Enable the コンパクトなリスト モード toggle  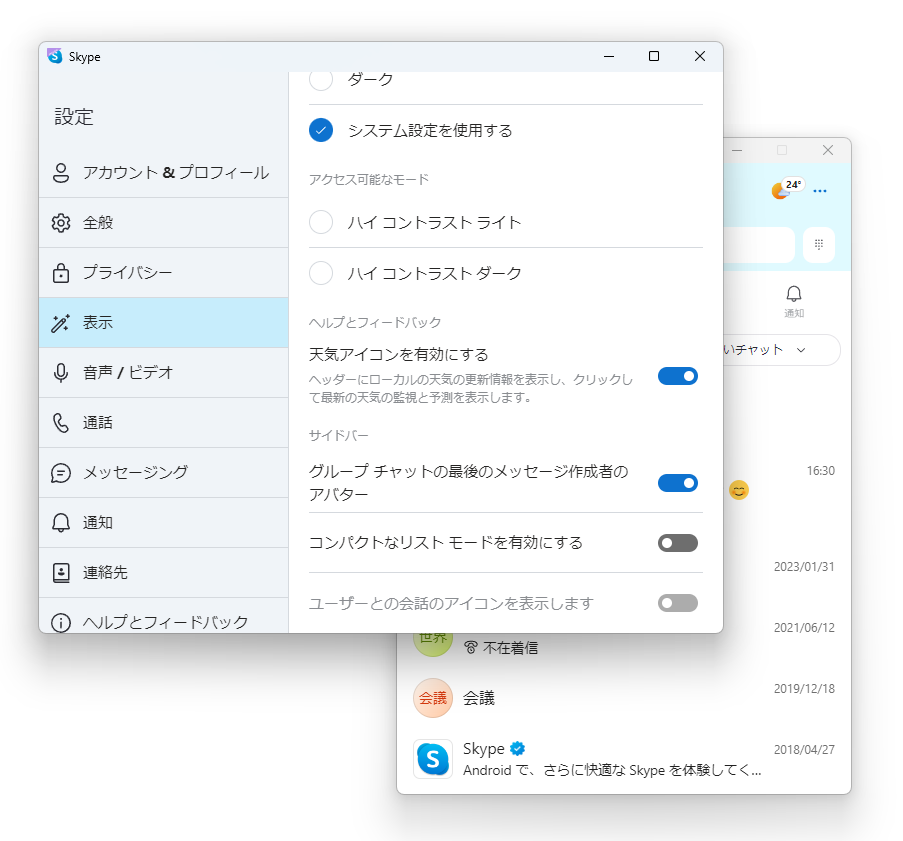(x=678, y=543)
